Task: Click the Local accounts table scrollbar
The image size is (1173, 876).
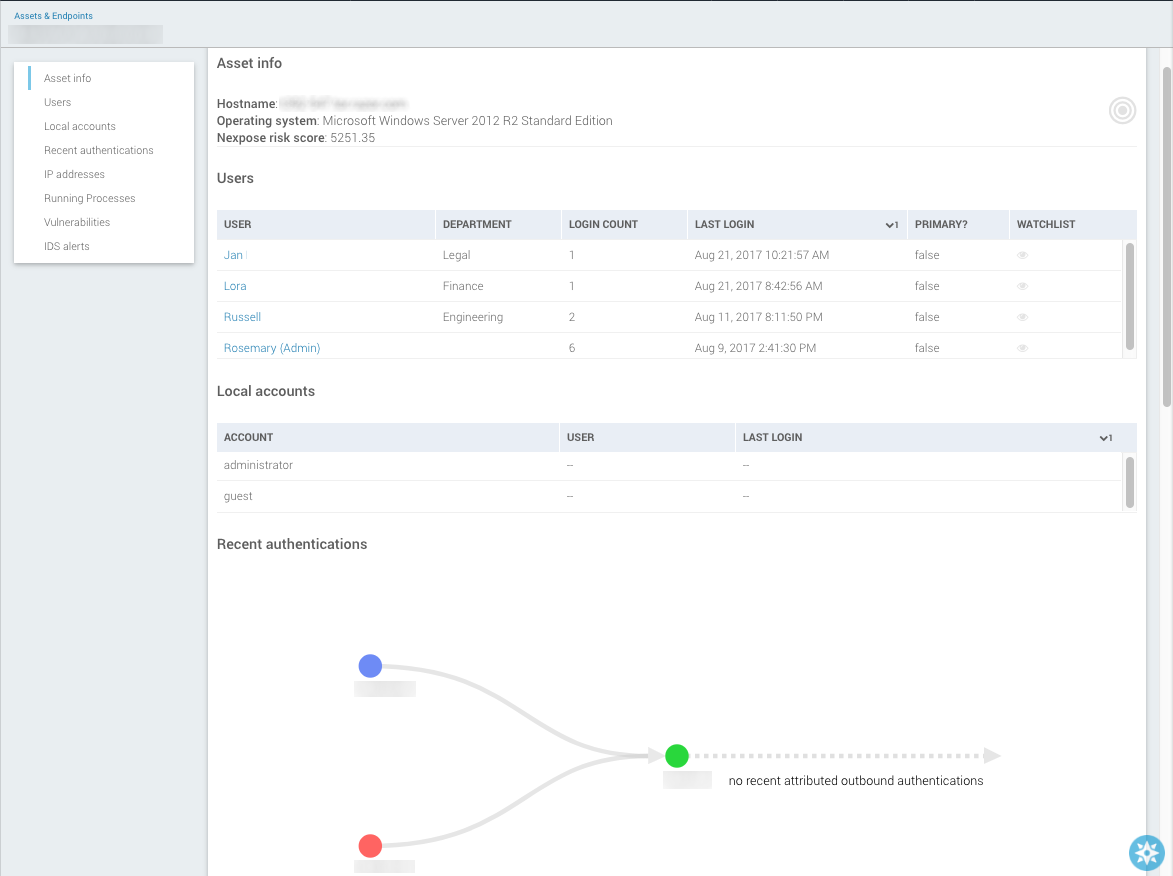Action: pos(1130,483)
